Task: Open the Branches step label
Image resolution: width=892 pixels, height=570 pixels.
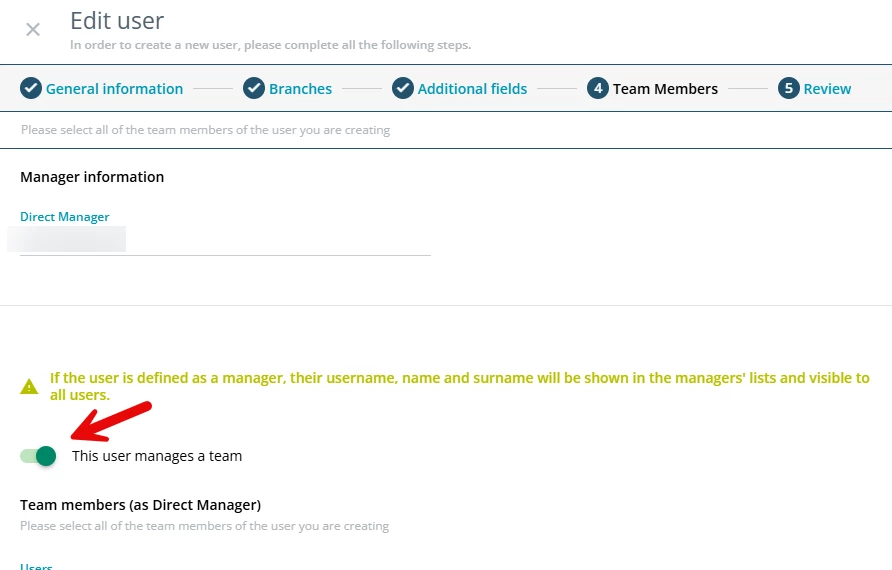Action: coord(300,89)
